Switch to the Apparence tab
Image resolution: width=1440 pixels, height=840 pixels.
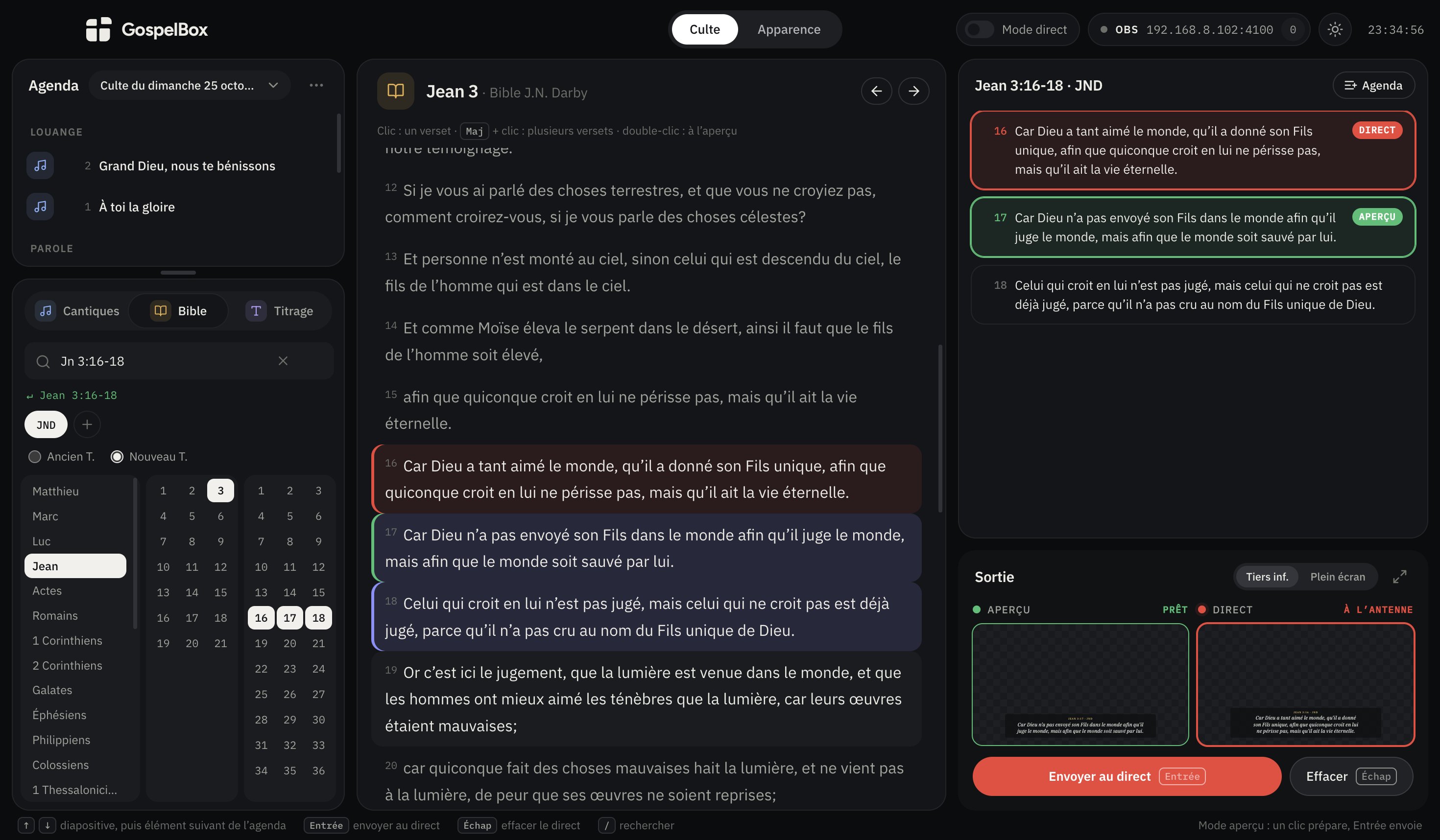coord(789,29)
